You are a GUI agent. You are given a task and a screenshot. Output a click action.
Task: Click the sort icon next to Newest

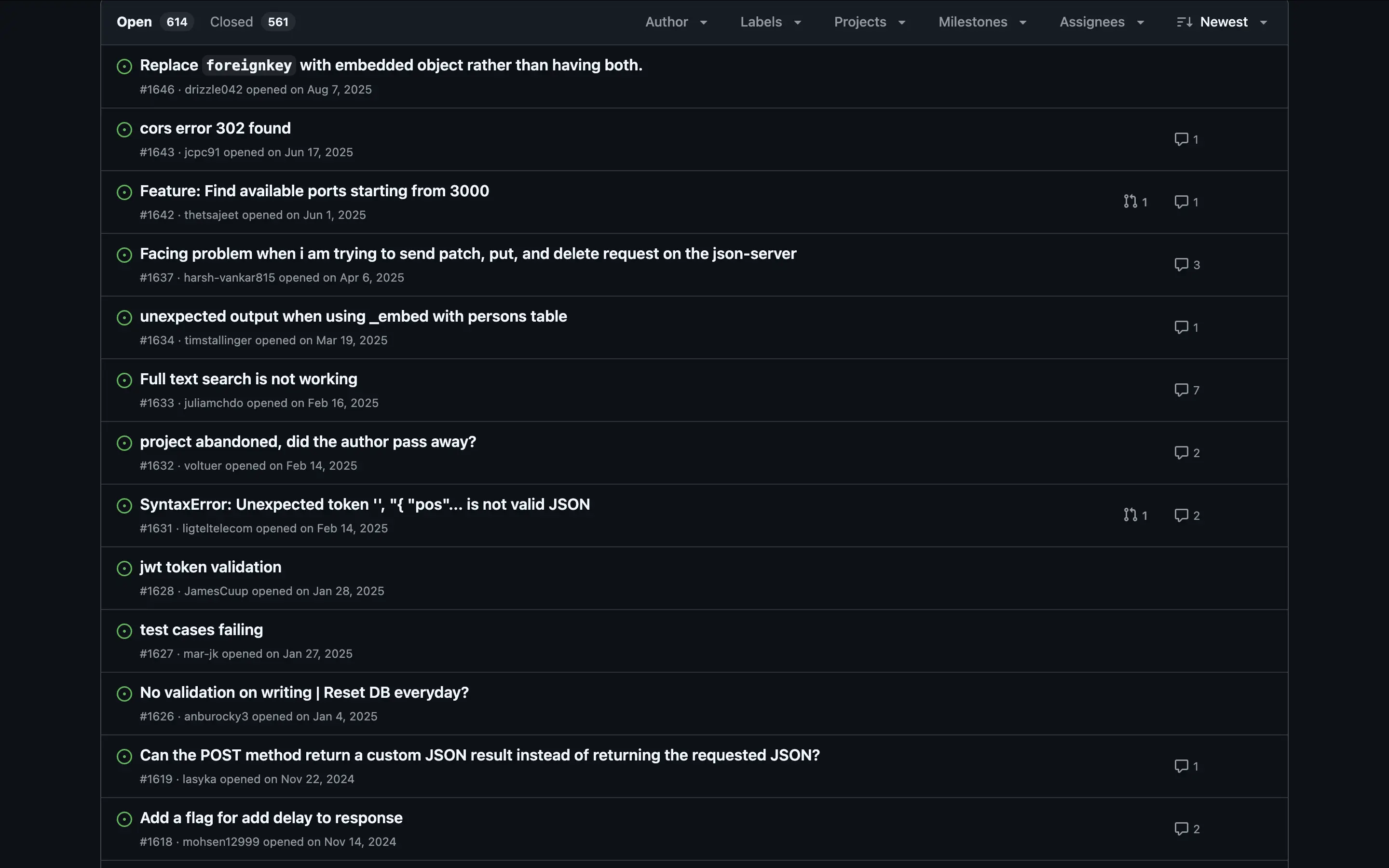[1184, 22]
